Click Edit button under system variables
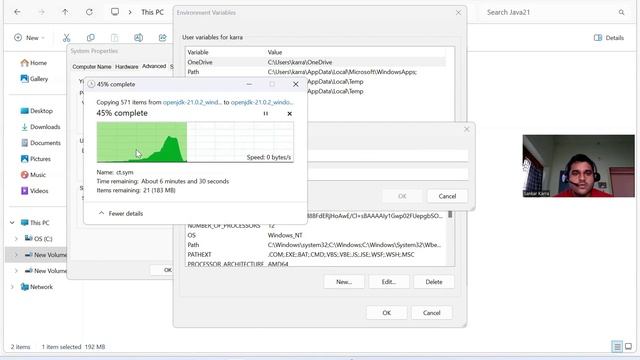Screen dimensions: 640x360 point(389,282)
